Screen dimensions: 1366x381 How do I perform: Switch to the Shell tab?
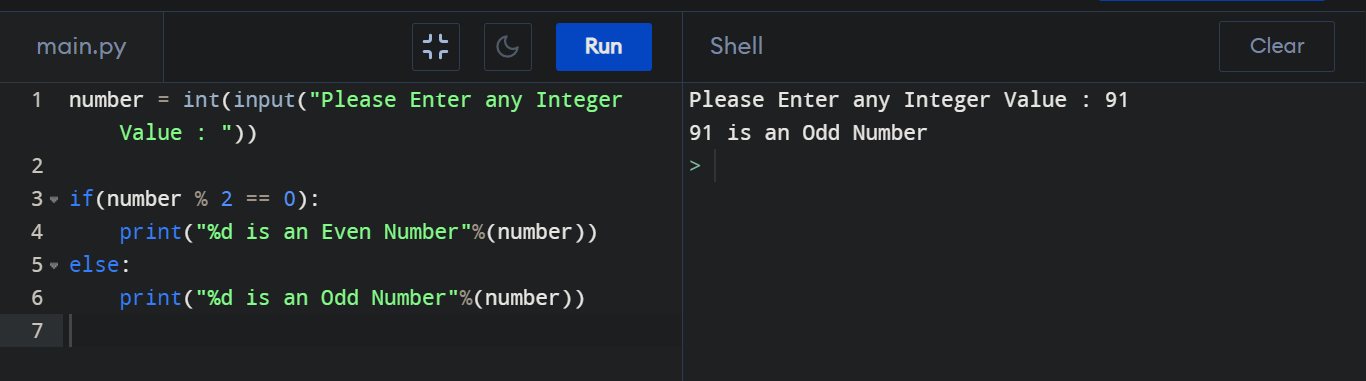(x=736, y=46)
